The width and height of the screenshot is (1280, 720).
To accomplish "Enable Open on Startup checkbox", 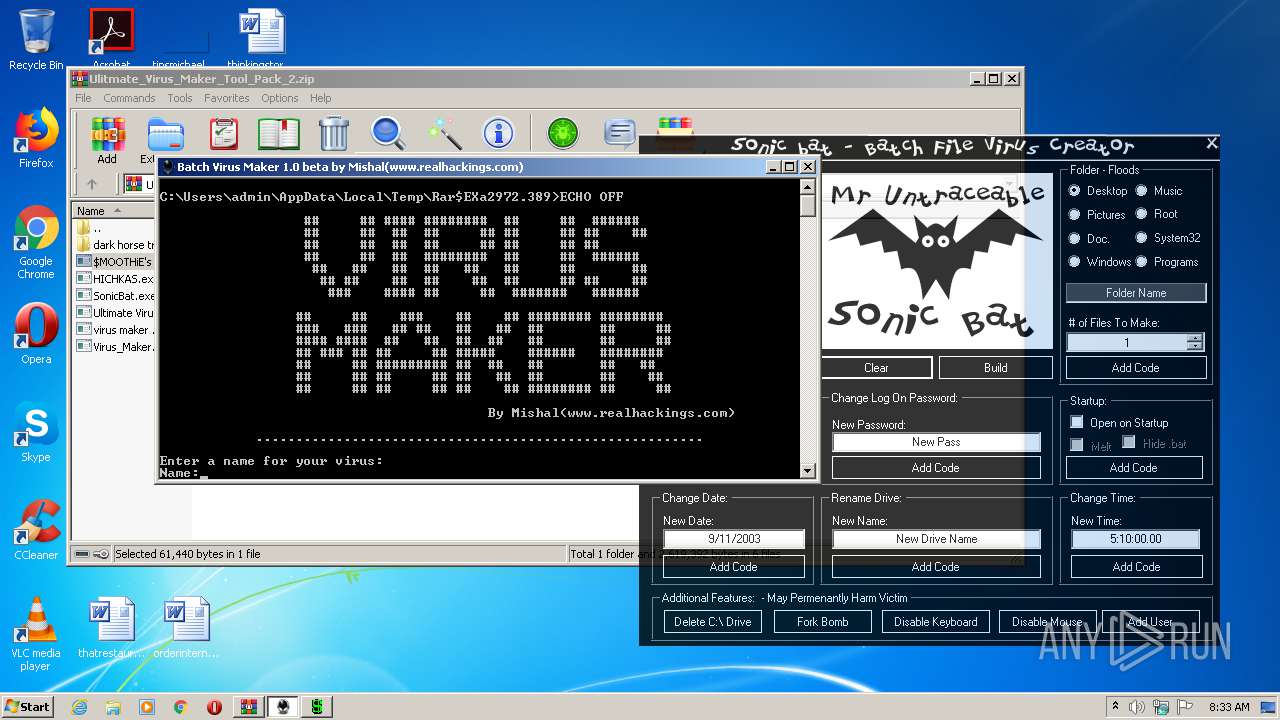I will [x=1077, y=422].
